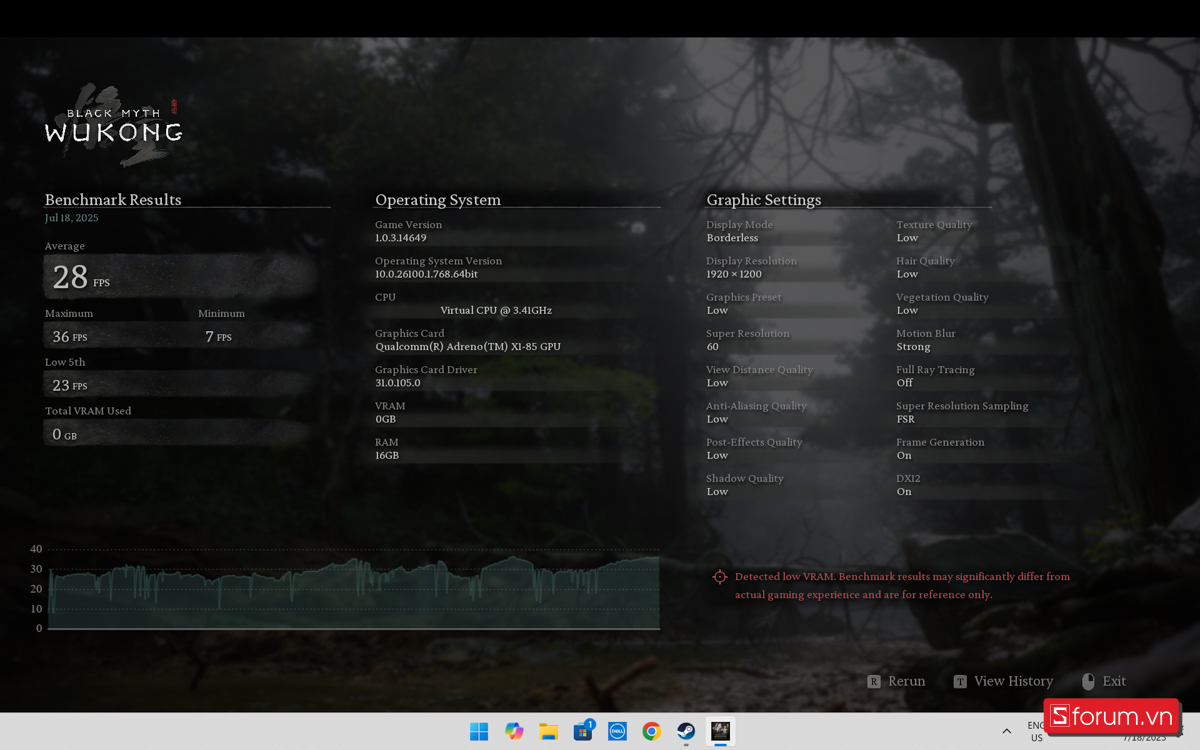
Task: Click the Post-Effects Quality "Low" value
Action: click(x=717, y=455)
